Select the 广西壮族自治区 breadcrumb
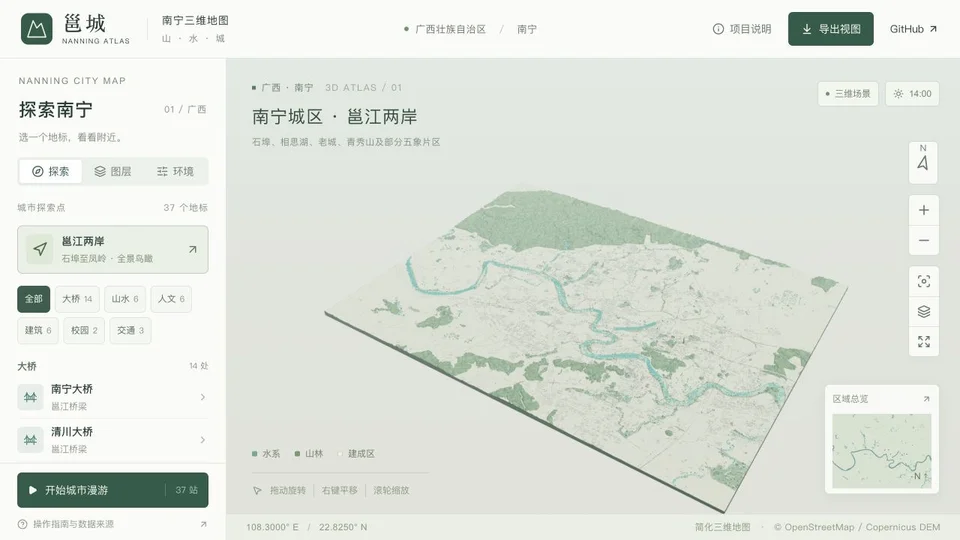The image size is (960, 540). tap(450, 29)
